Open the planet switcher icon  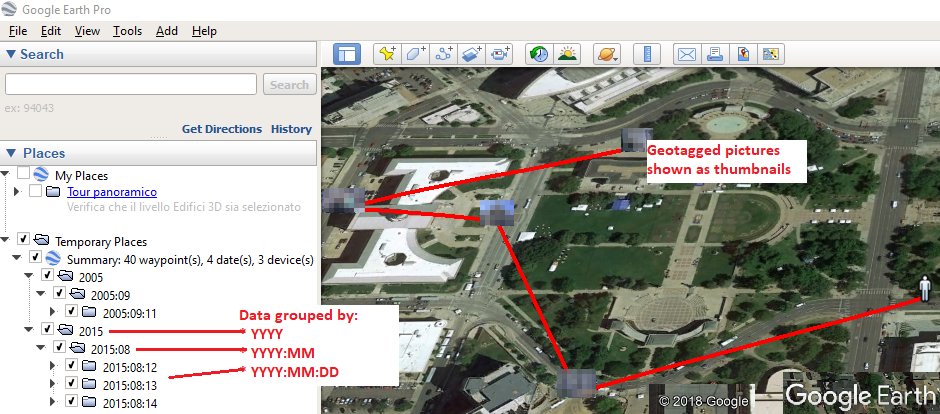[607, 54]
